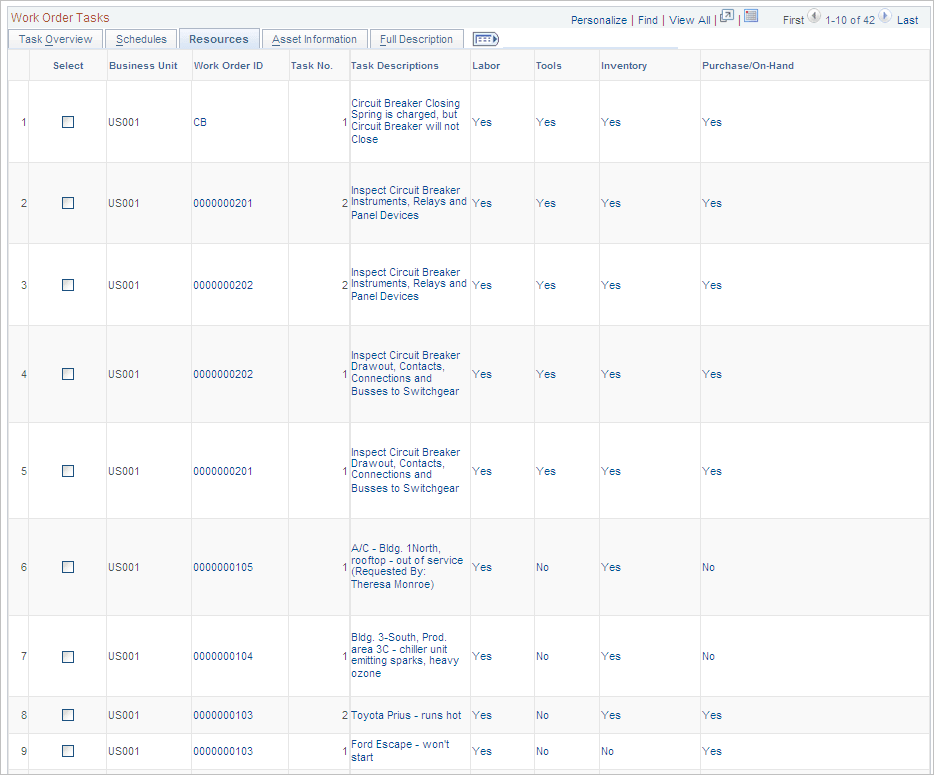
Task: Click the download to spreadsheet icon
Action: point(749,18)
